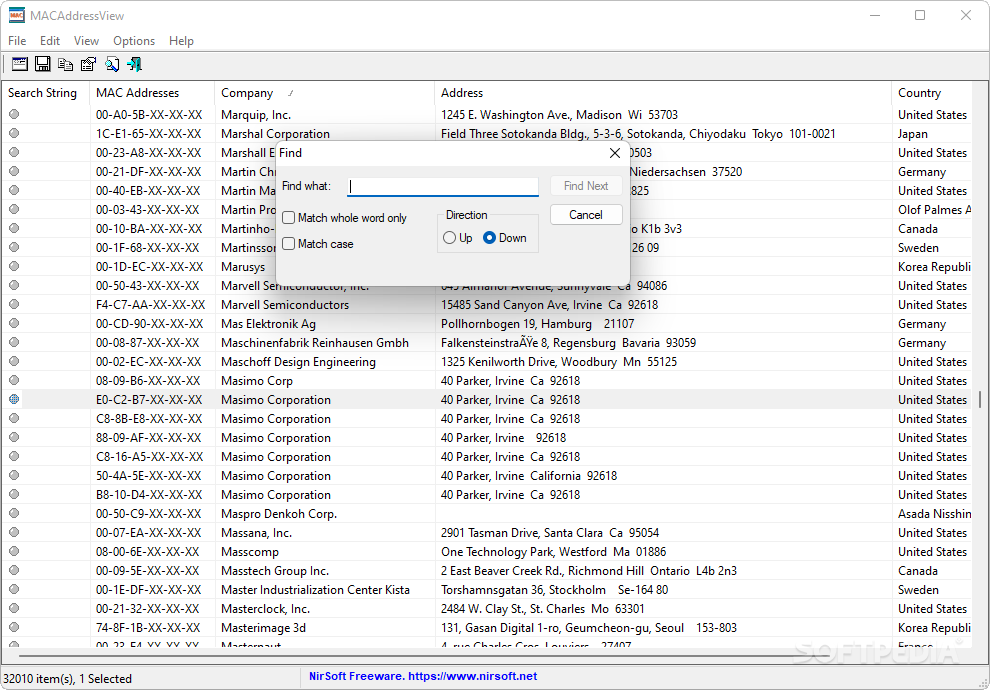Image resolution: width=990 pixels, height=690 pixels.
Task: Select the Masstech Group Inc. row
Action: [x=486, y=571]
